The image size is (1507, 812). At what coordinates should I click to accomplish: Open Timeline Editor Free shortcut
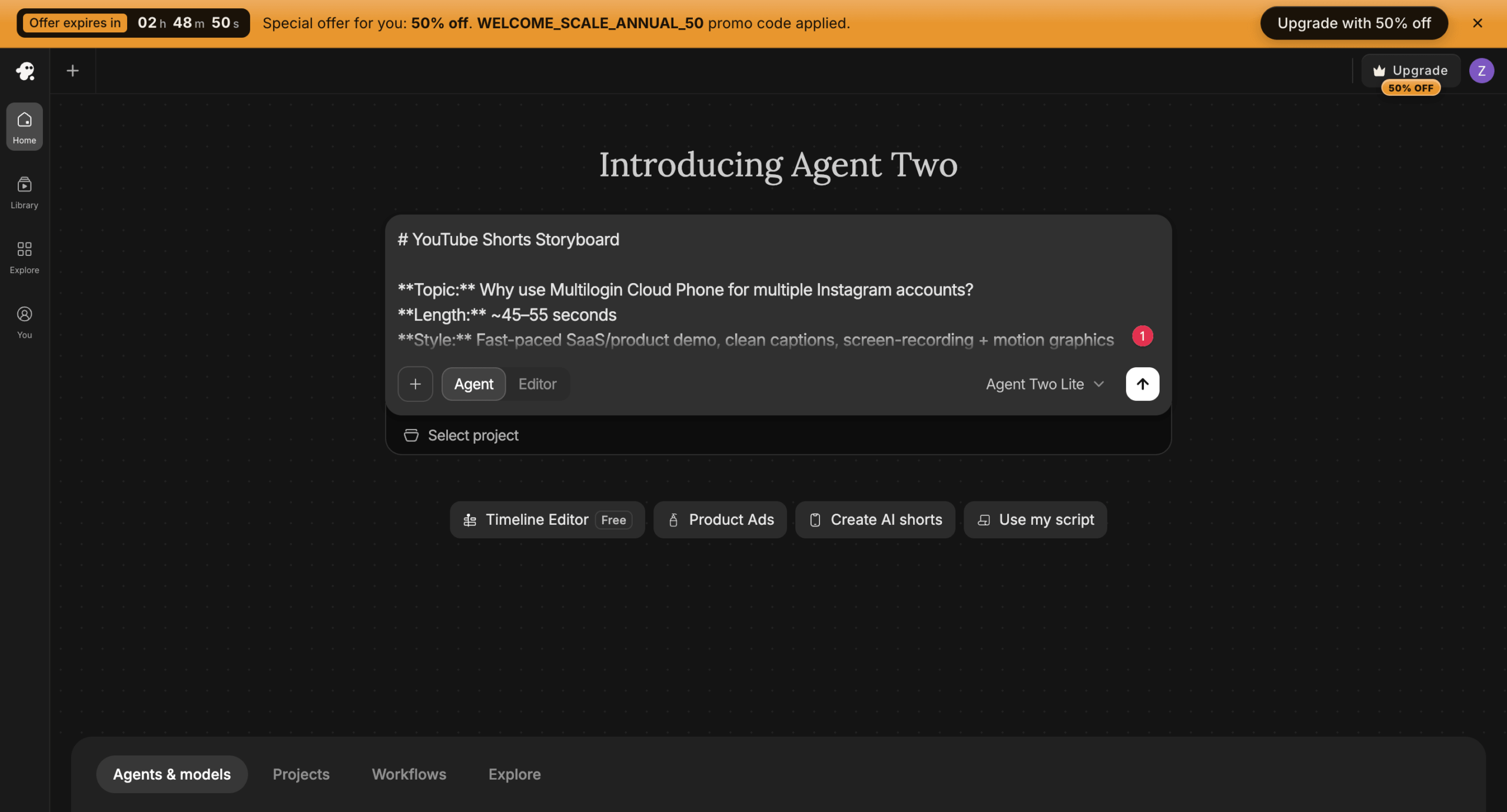click(547, 520)
